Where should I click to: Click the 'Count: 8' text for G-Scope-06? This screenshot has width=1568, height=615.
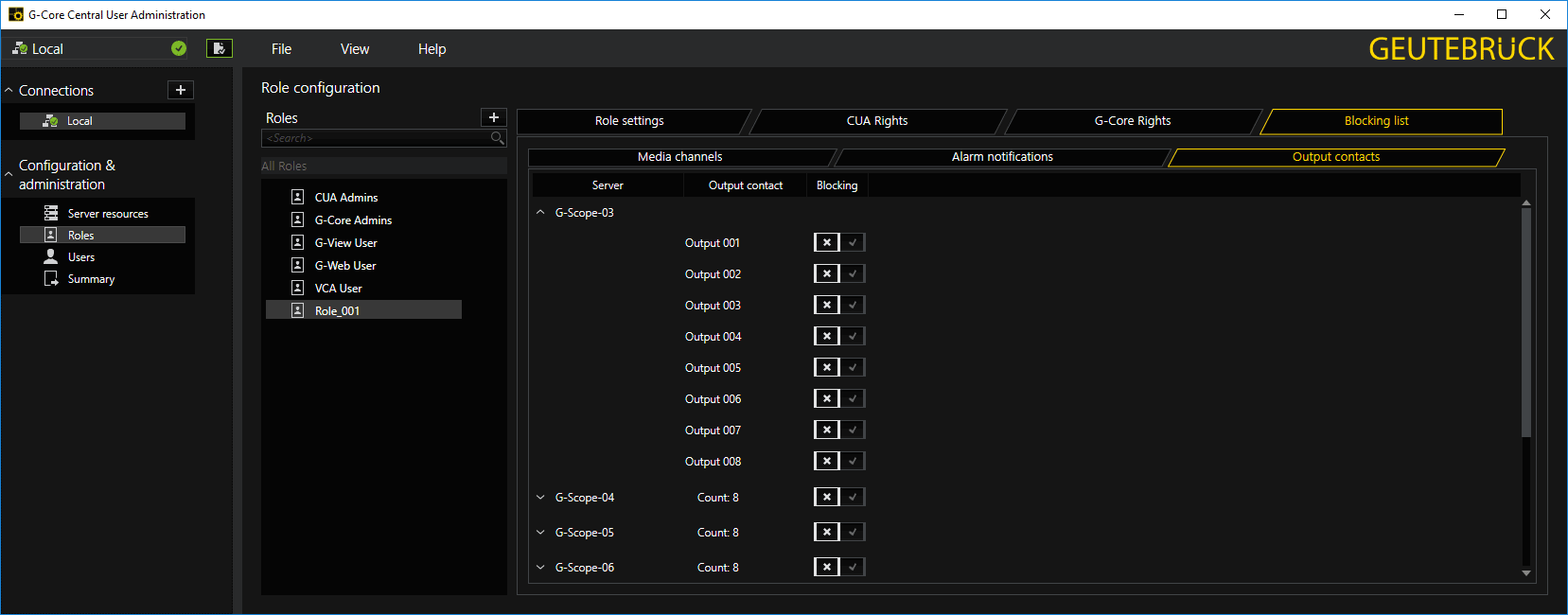click(x=718, y=568)
